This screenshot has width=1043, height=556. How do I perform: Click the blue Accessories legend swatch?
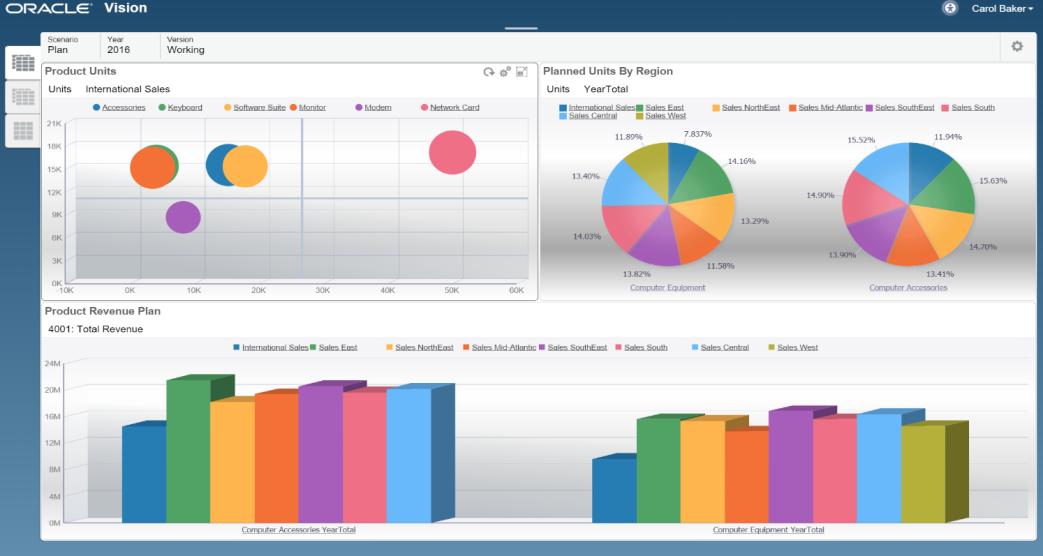(96, 107)
